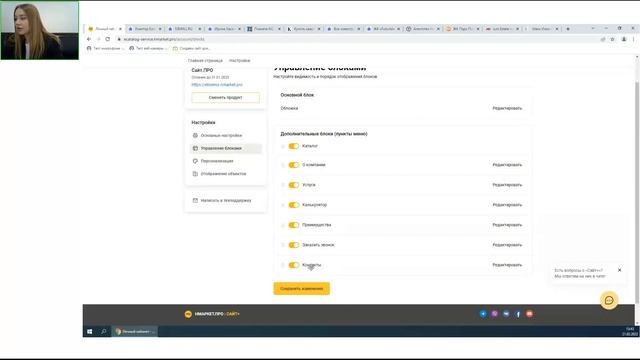Open VK icon in page footer
This screenshot has height=360, width=640.
coord(506,314)
